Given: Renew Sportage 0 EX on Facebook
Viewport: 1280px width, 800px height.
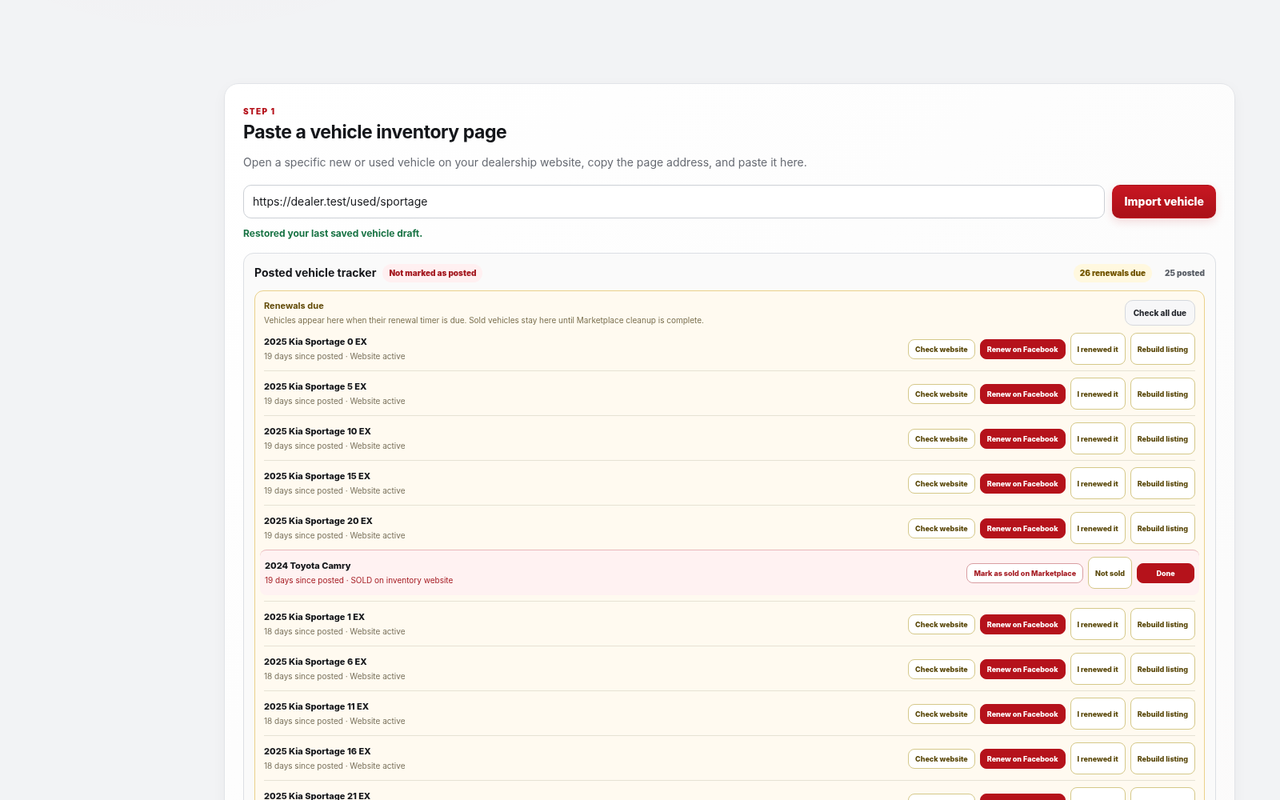Looking at the screenshot, I should click(1022, 349).
